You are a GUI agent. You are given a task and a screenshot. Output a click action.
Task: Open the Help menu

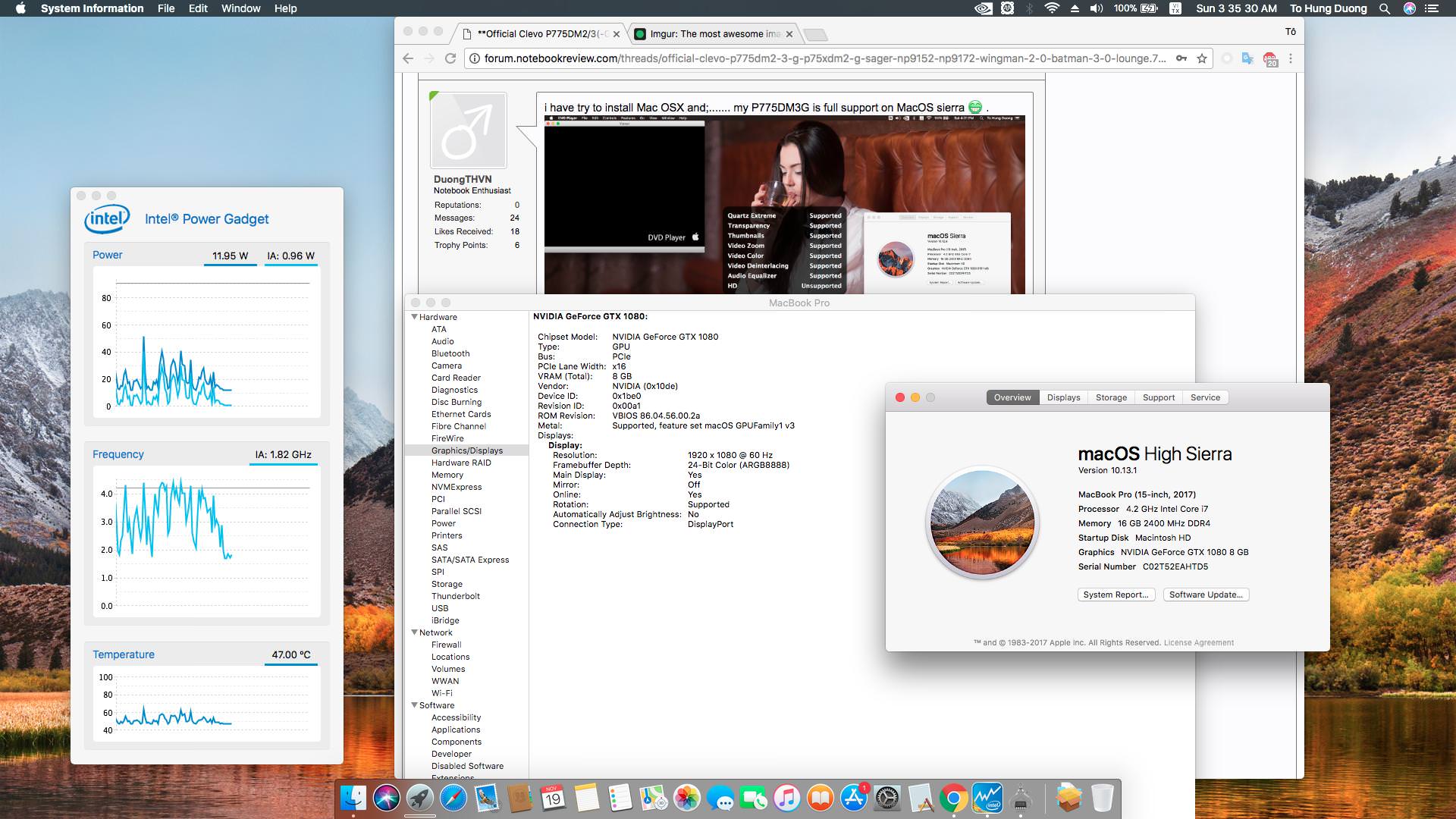(x=285, y=8)
